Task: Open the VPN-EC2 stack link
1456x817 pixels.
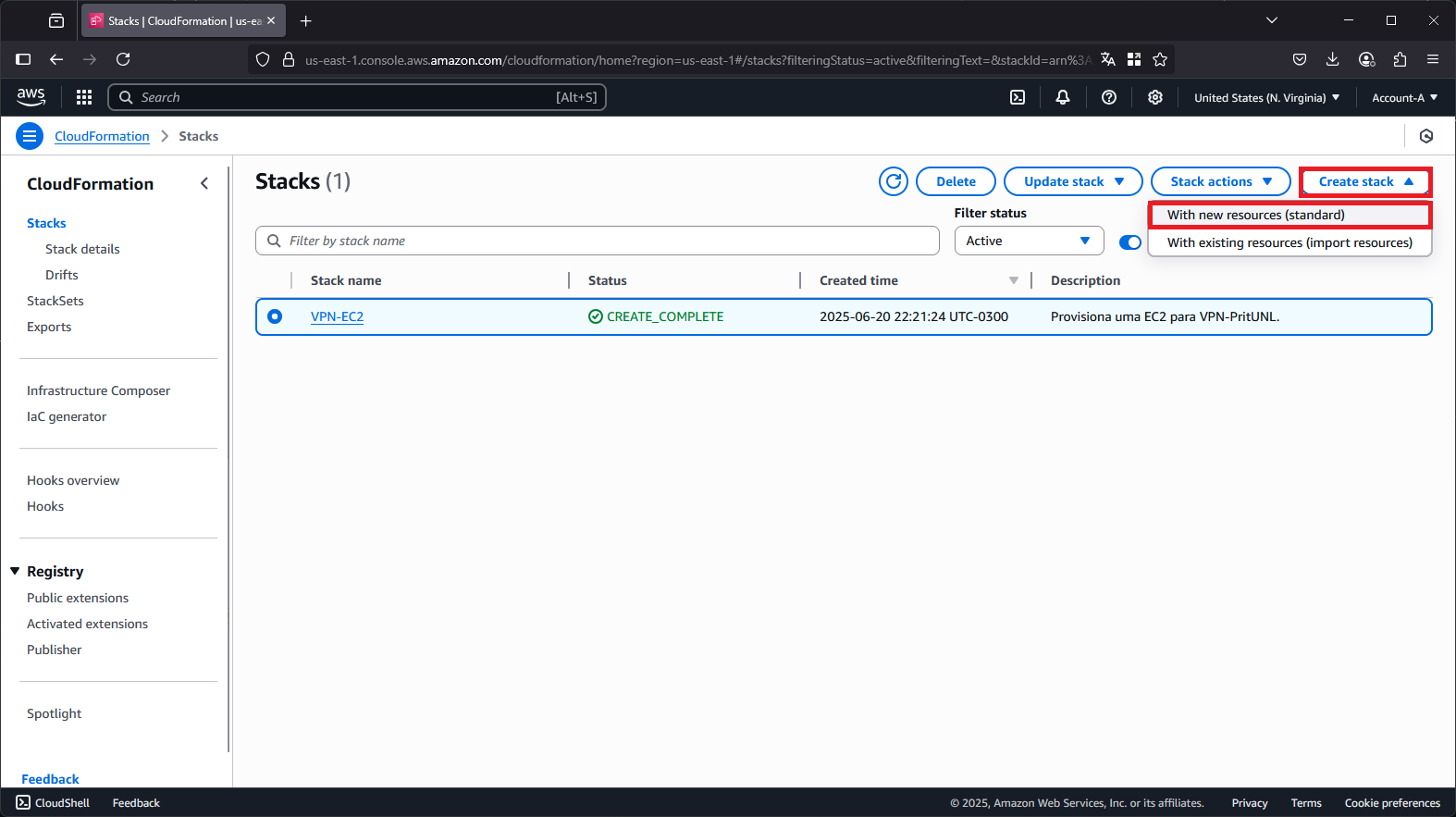Action: tap(337, 316)
